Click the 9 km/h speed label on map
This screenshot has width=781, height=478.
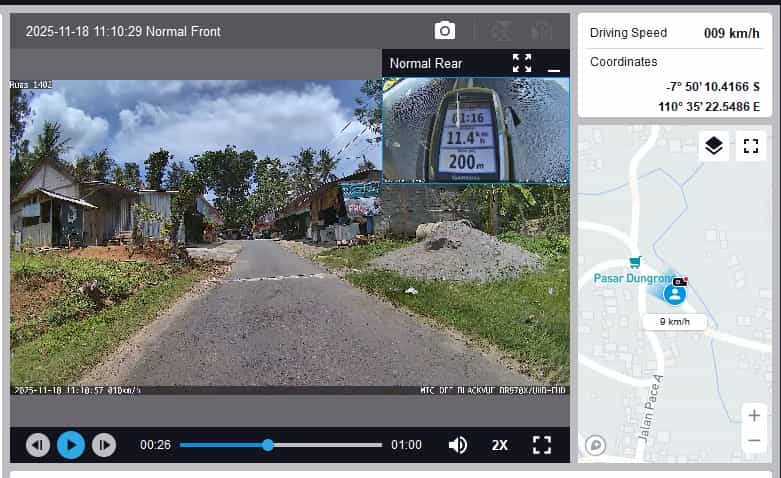point(674,322)
